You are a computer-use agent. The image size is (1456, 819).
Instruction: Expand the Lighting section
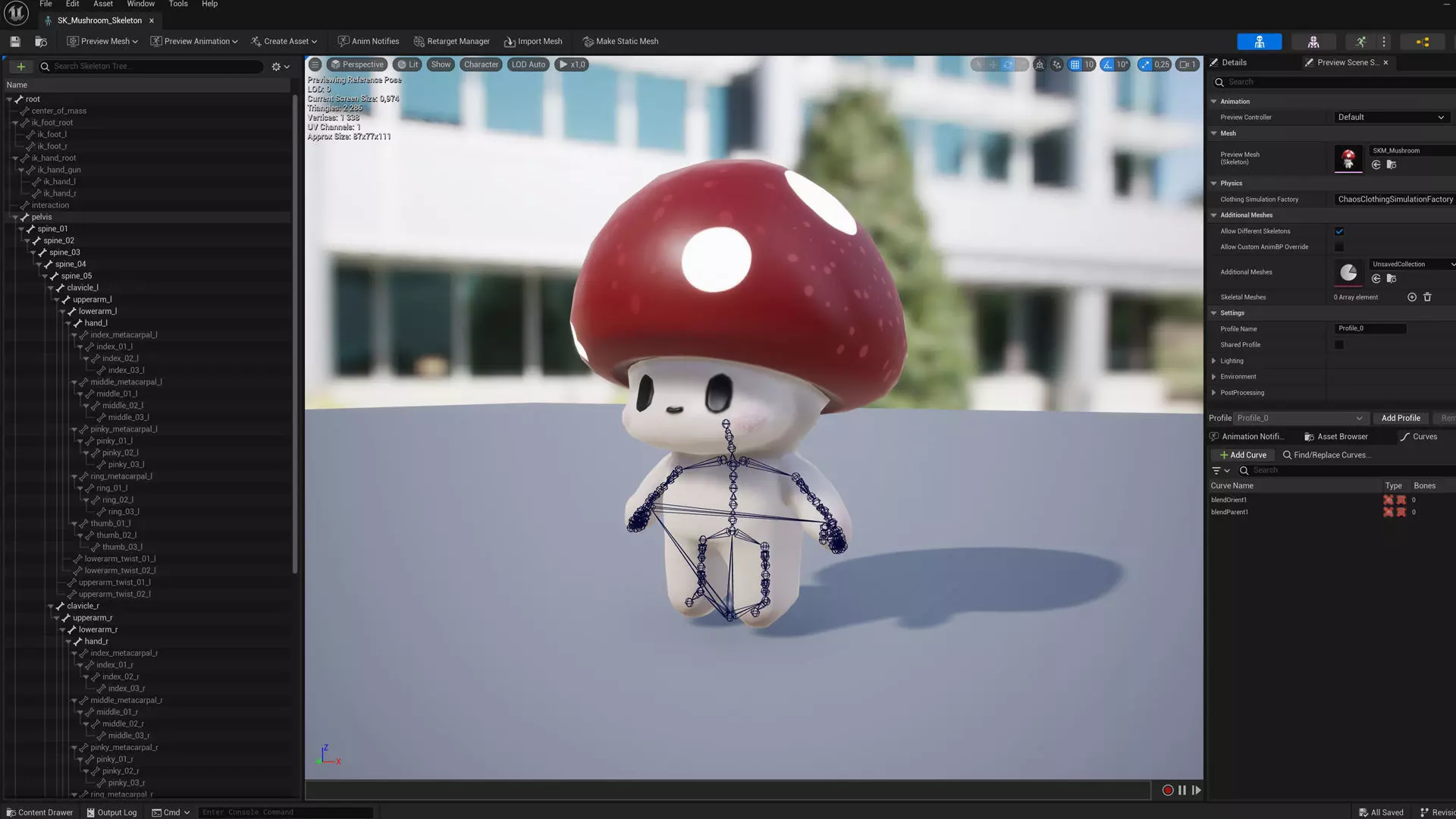pyautogui.click(x=1214, y=361)
